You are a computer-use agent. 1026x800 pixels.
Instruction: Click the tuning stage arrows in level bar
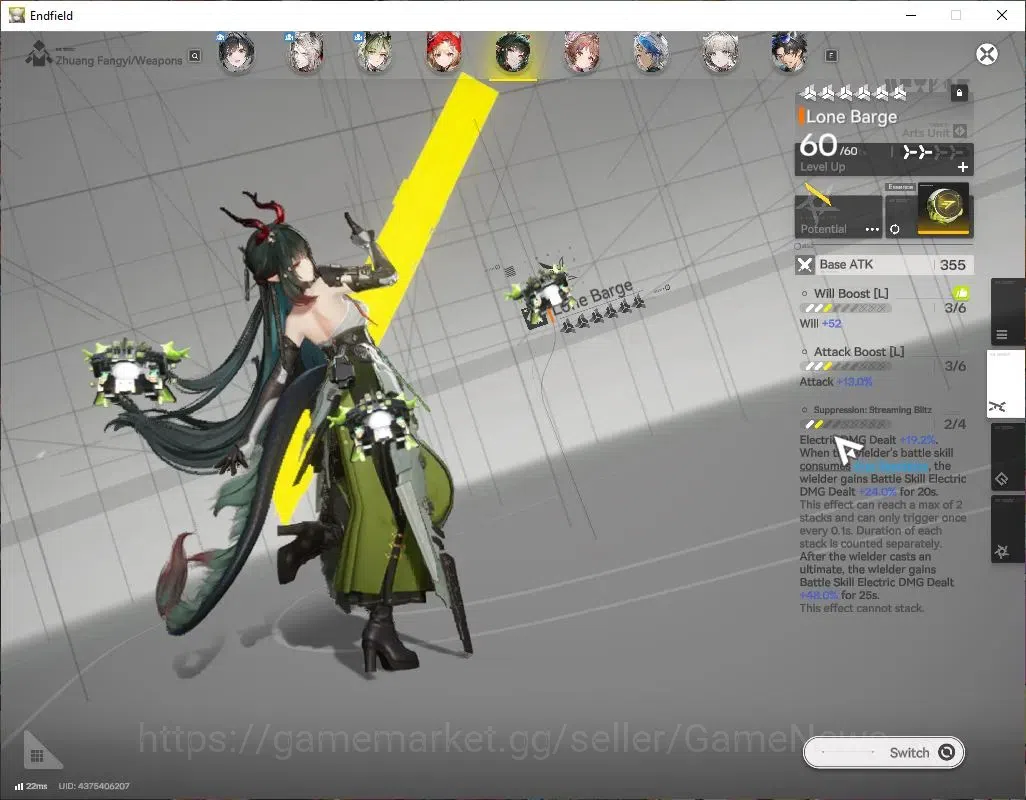tap(932, 152)
